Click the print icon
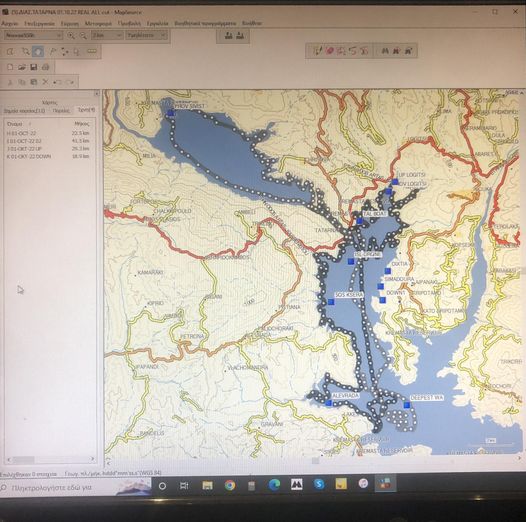526x522 pixels. coord(45,67)
